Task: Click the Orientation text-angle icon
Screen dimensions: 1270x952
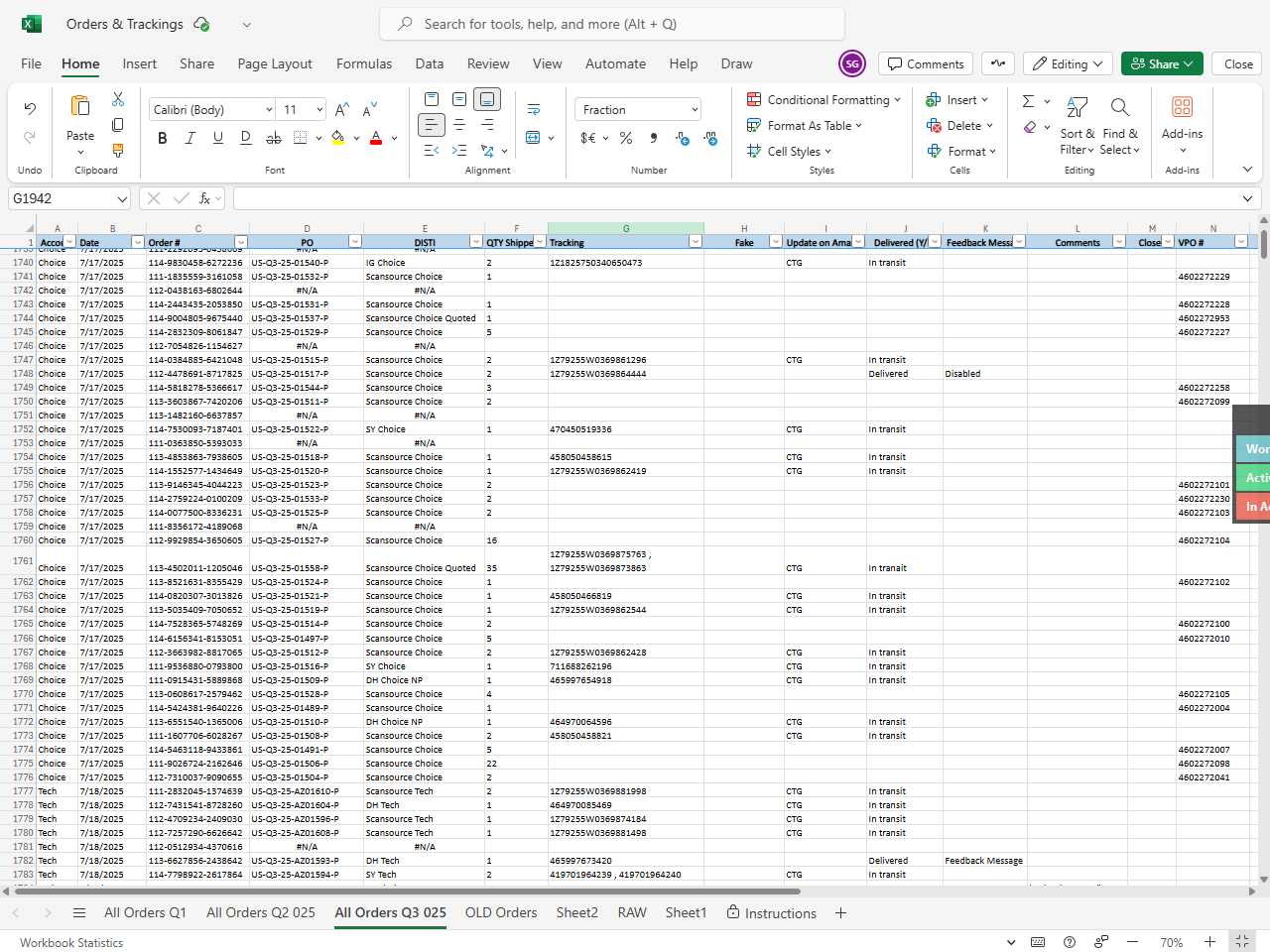Action: click(x=487, y=151)
